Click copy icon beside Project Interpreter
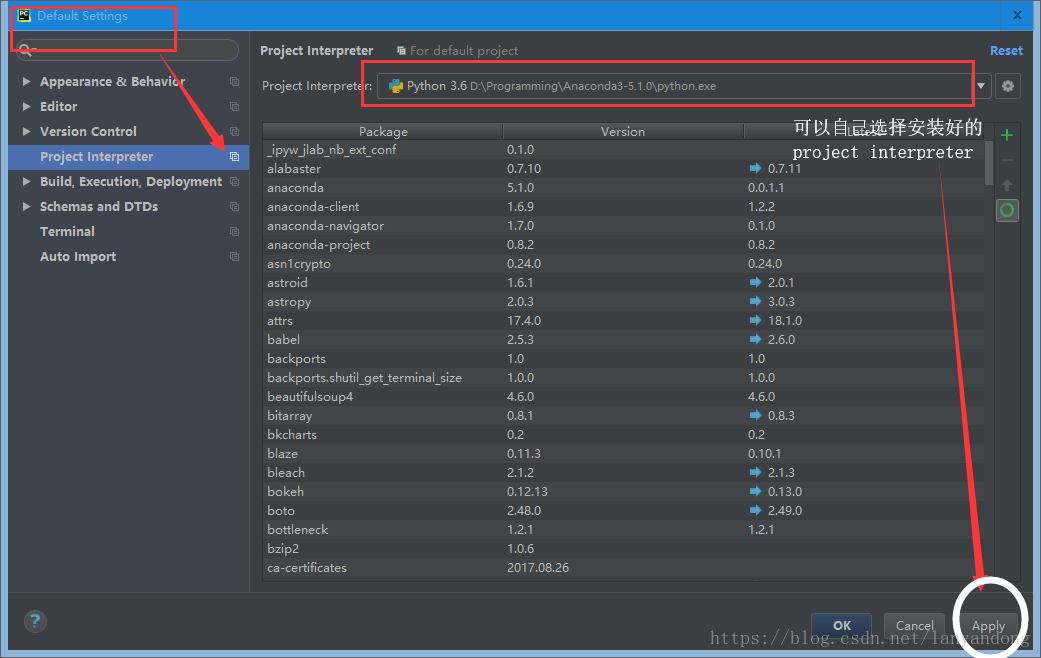 (234, 157)
